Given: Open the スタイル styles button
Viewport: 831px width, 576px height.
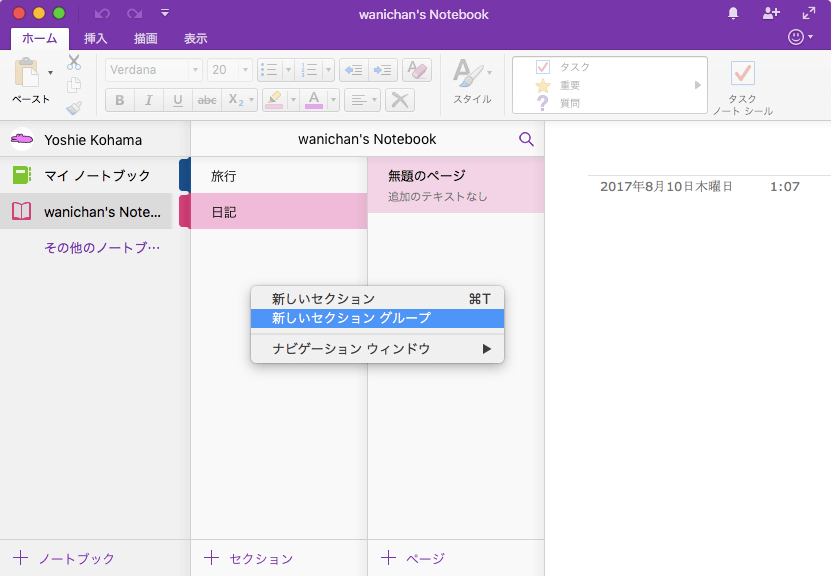Looking at the screenshot, I should 472,82.
